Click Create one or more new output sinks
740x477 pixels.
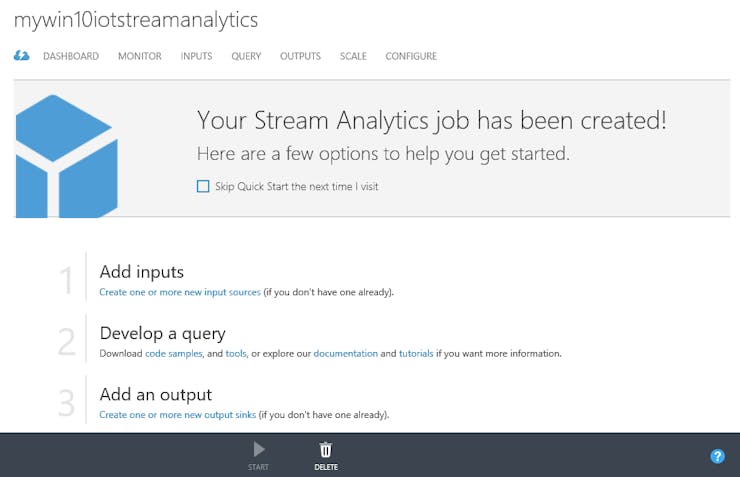(177, 415)
